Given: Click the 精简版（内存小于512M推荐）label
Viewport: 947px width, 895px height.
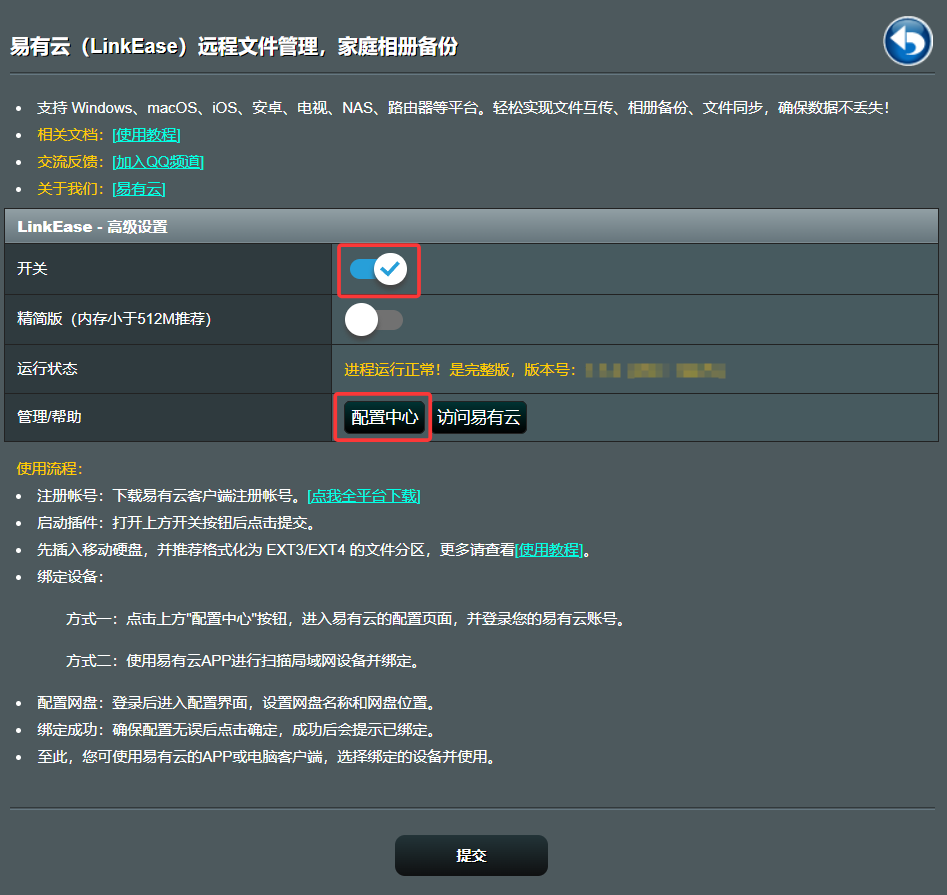Looking at the screenshot, I should pos(114,318).
